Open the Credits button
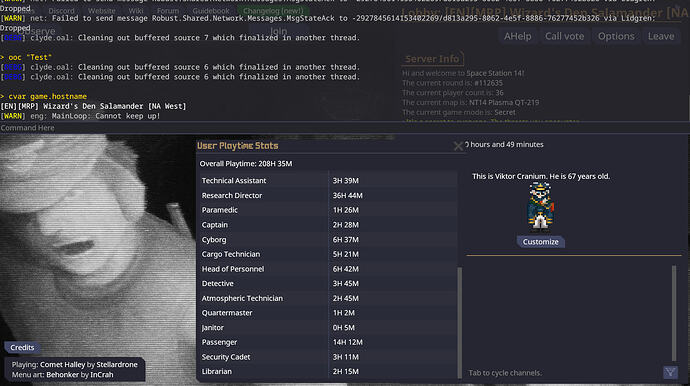690x386 pixels. [22, 347]
